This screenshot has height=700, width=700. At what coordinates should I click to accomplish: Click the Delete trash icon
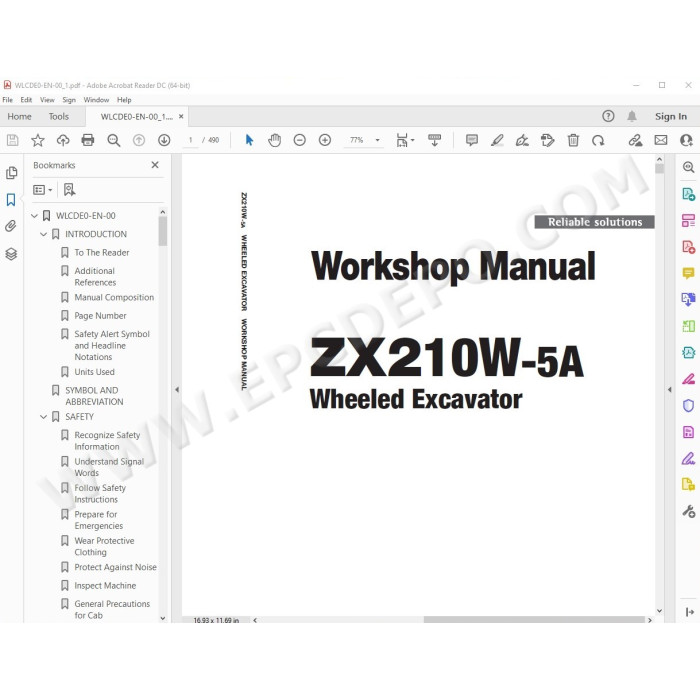573,140
